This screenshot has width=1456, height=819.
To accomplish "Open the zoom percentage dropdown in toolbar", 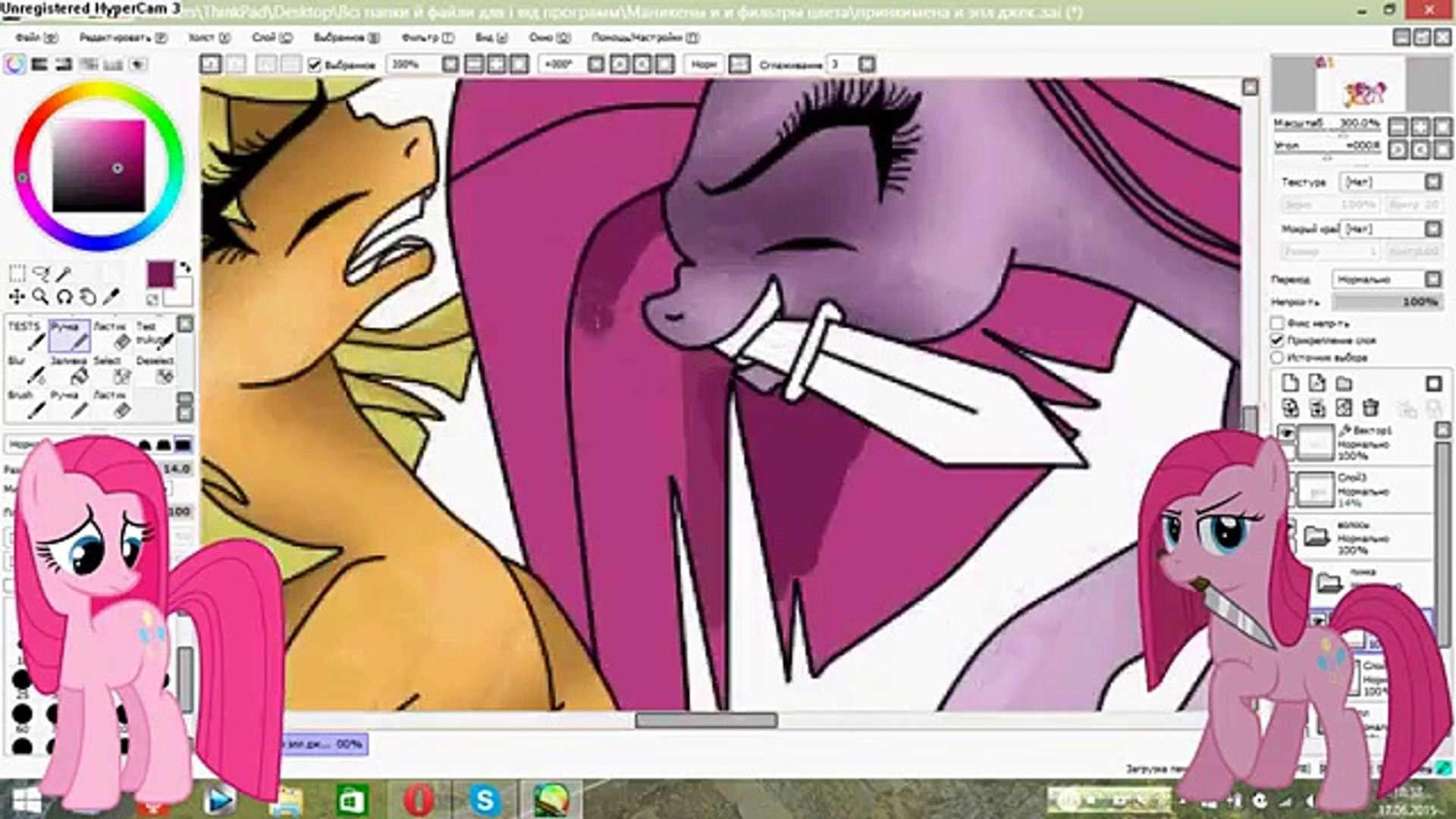I will point(450,65).
